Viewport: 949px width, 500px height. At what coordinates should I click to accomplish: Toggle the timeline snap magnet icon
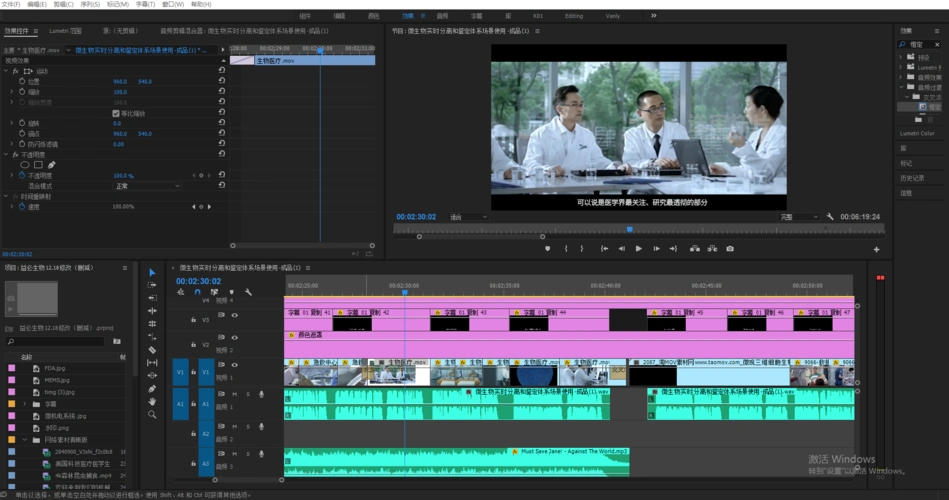197,293
